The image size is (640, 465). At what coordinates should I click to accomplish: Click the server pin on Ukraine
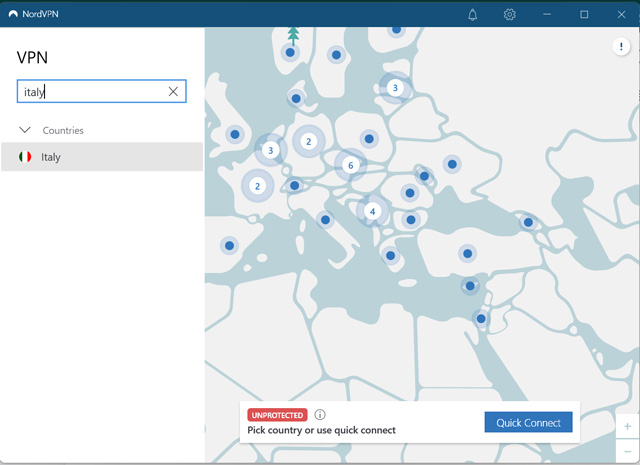tap(452, 164)
